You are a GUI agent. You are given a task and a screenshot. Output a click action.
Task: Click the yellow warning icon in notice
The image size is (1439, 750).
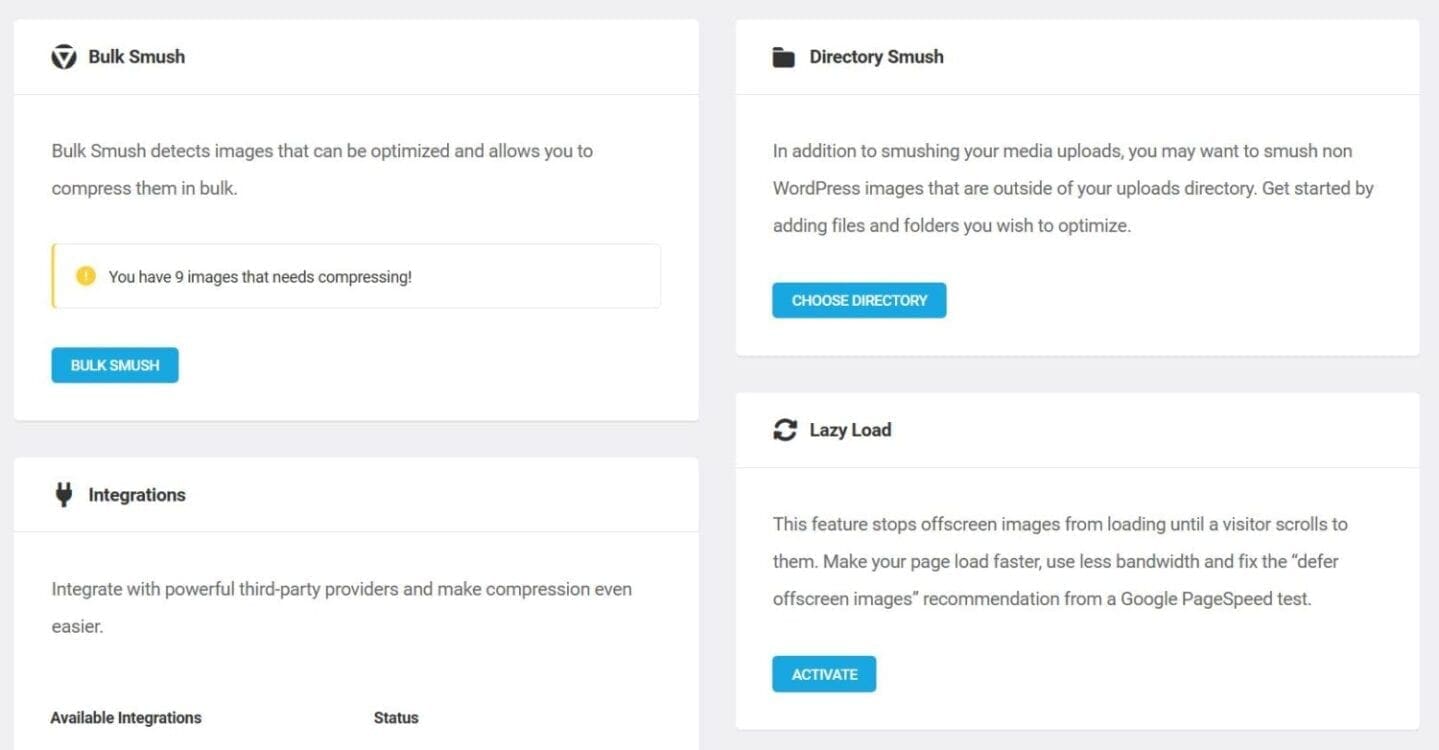pos(86,276)
